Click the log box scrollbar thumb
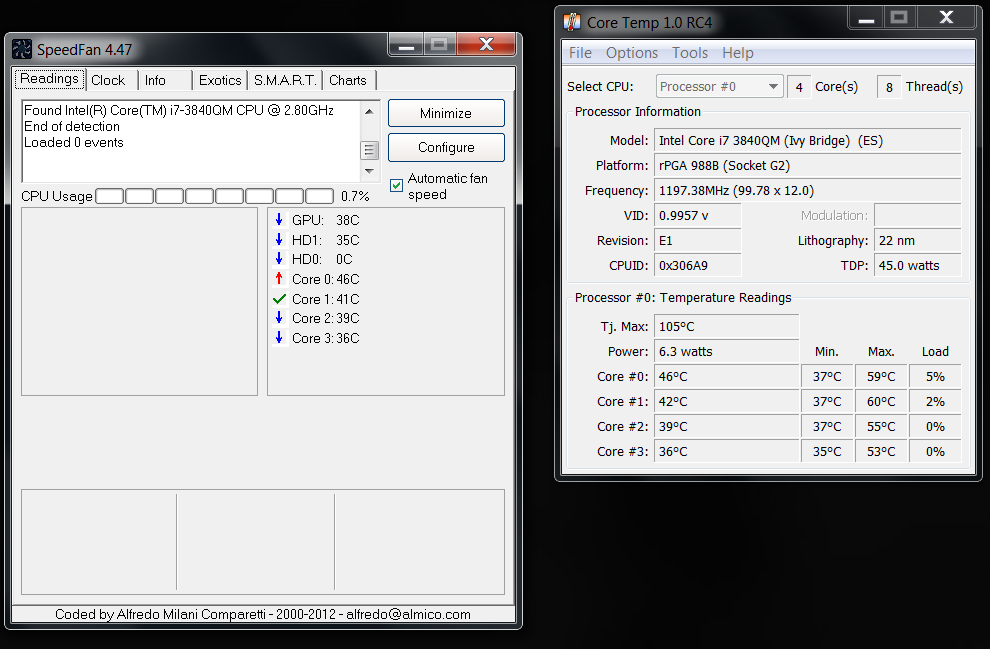This screenshot has height=649, width=990. pos(369,150)
